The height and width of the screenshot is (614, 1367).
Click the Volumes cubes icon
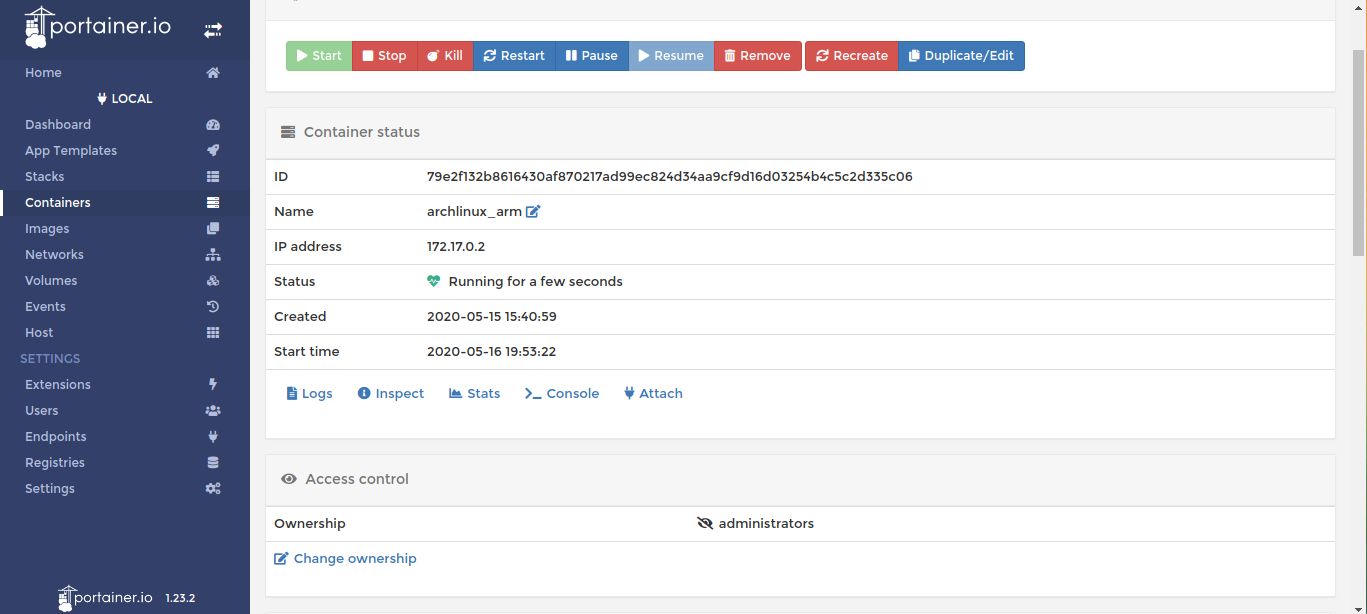(212, 281)
